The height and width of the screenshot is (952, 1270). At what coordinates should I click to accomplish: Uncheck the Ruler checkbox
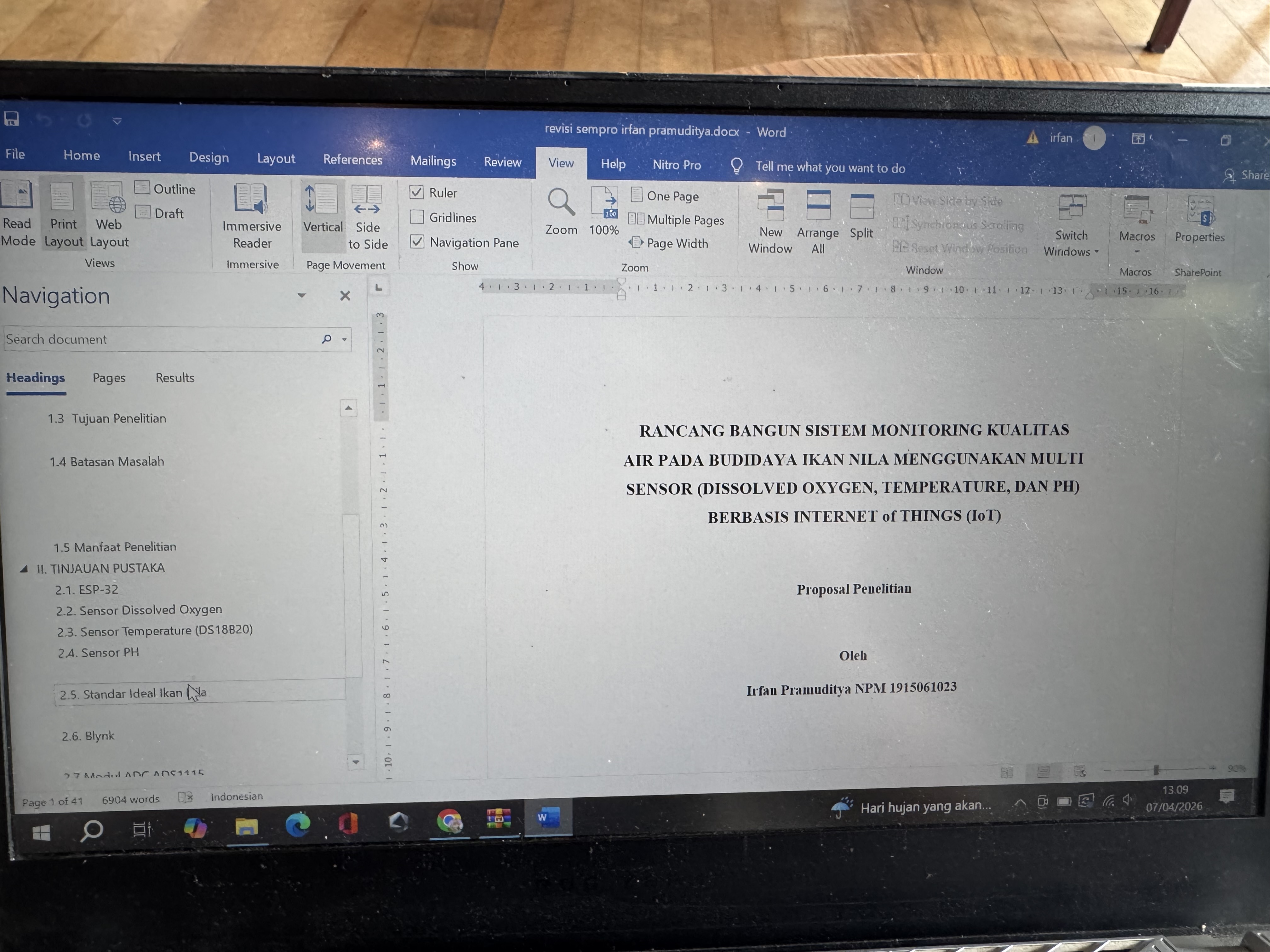pos(417,192)
